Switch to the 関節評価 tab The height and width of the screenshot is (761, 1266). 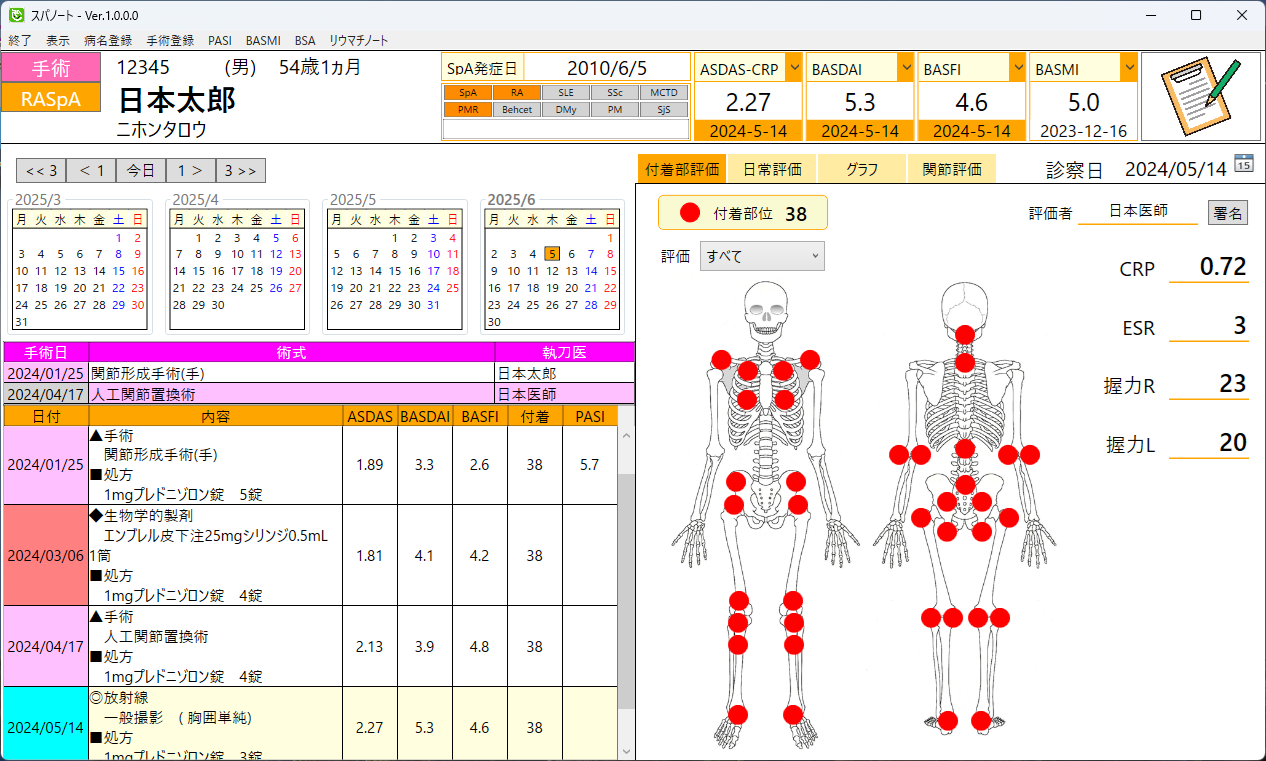click(952, 169)
